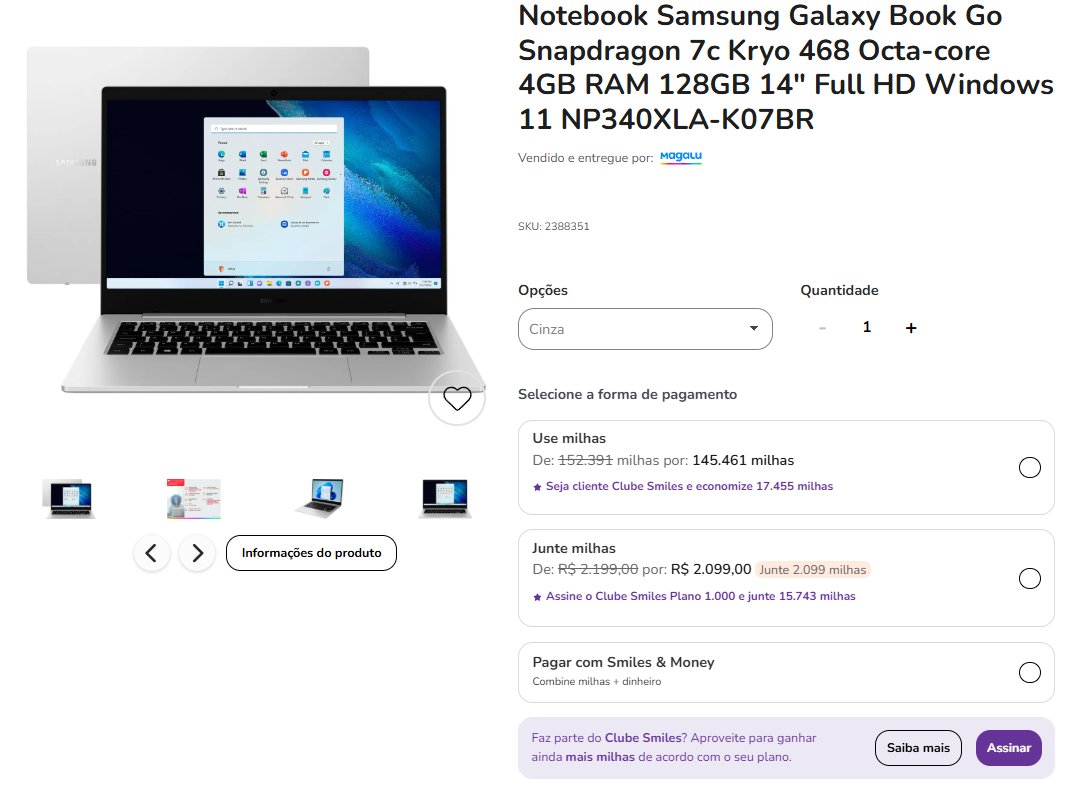Open Seja cliente Clube Smiles link
This screenshot has width=1067, height=785.
pyautogui.click(x=689, y=486)
